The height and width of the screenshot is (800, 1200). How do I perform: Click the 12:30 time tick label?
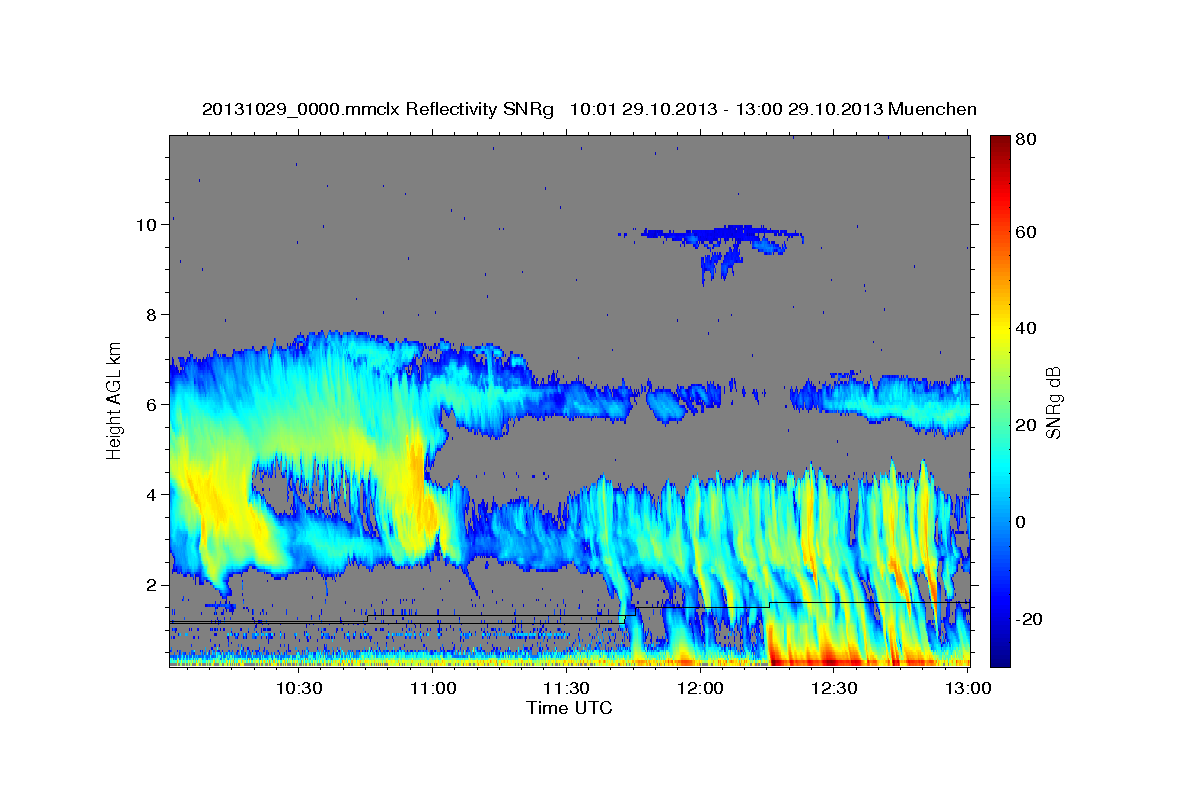tap(835, 688)
